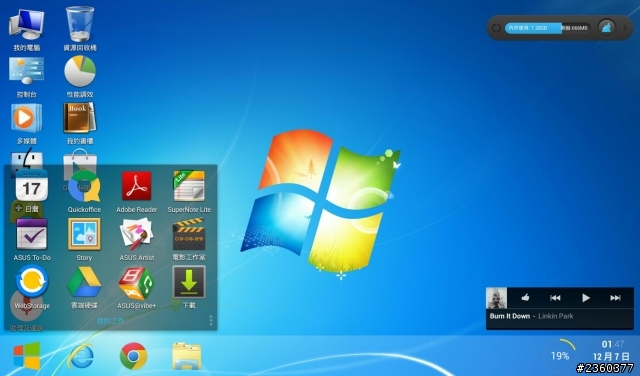Thumbs up Burn It Down track

[525, 298]
